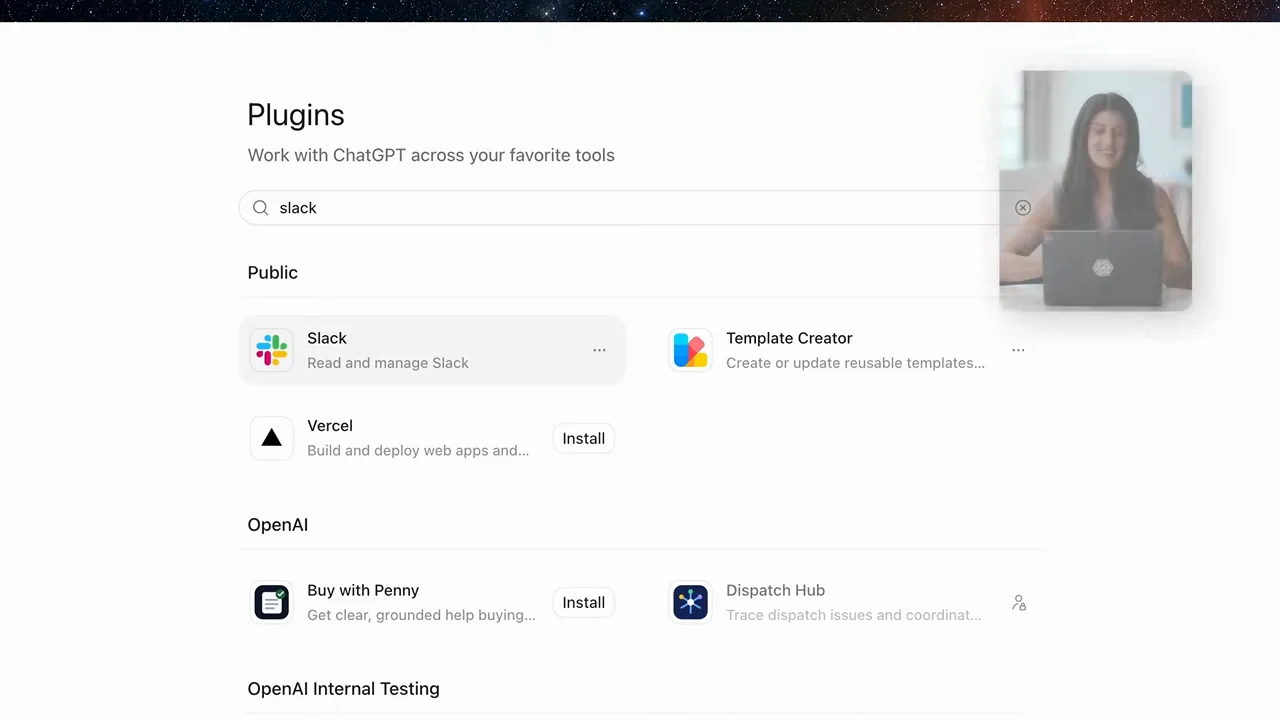
Task: Click the Plugins page heading
Action: [296, 115]
